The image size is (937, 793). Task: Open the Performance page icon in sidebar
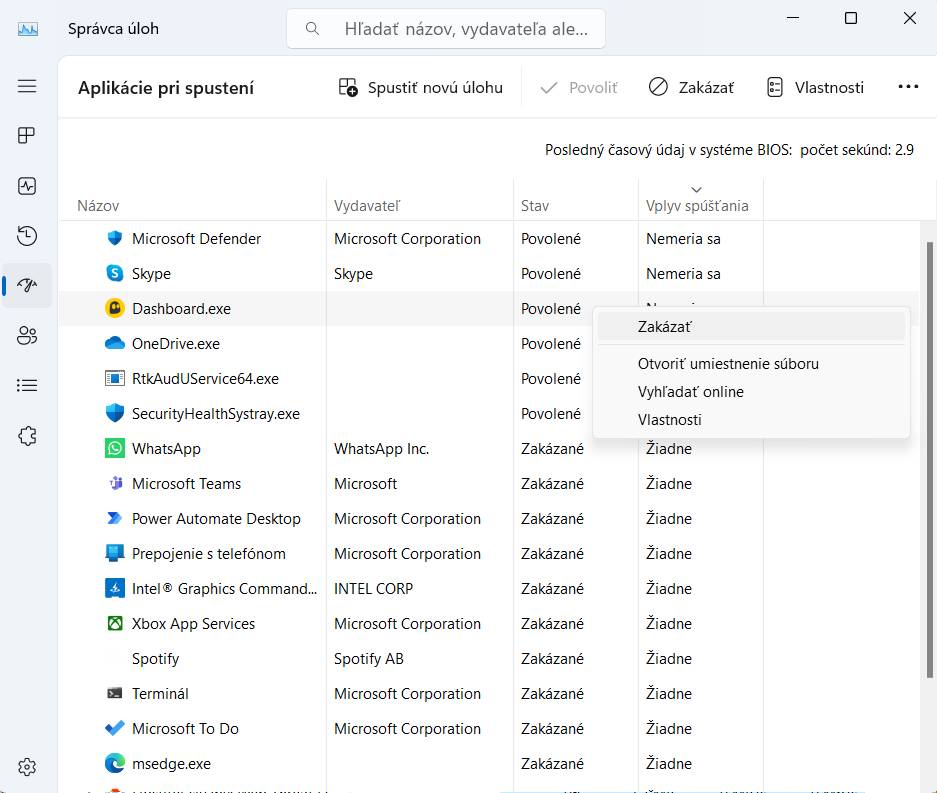pos(27,186)
